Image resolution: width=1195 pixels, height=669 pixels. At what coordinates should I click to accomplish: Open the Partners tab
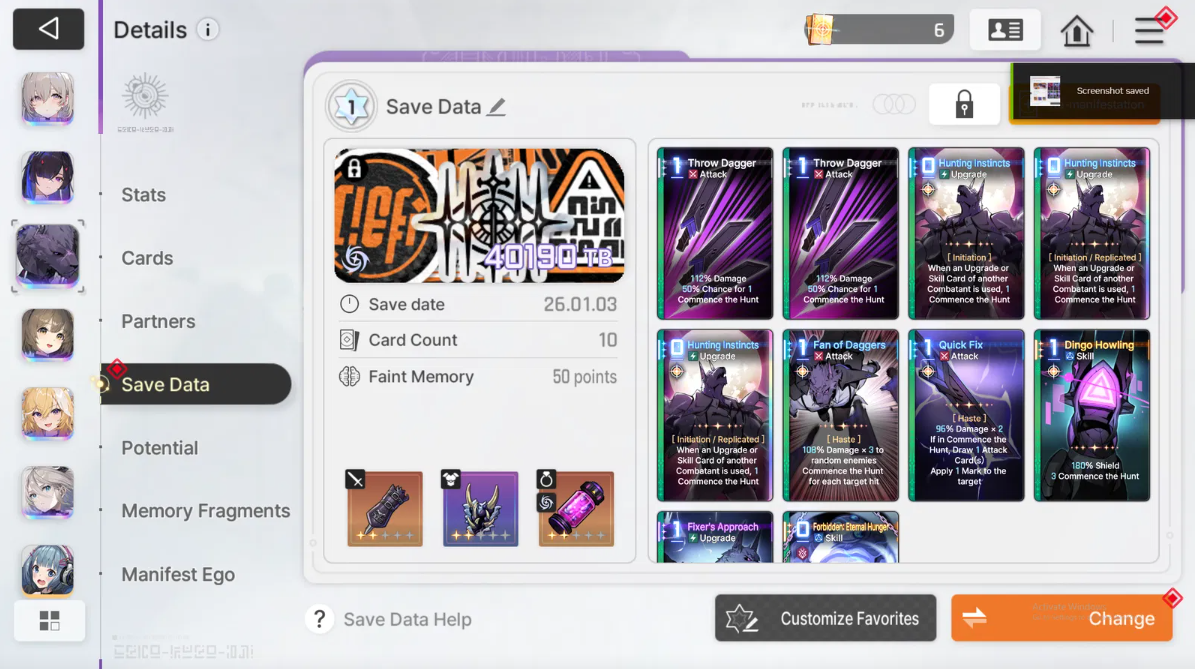tap(158, 322)
